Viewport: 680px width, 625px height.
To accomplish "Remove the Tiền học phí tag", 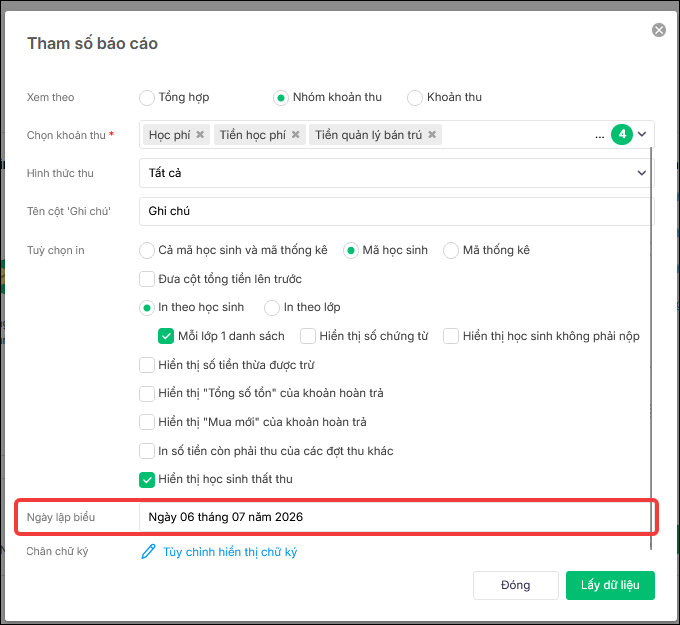I will pyautogui.click(x=296, y=134).
